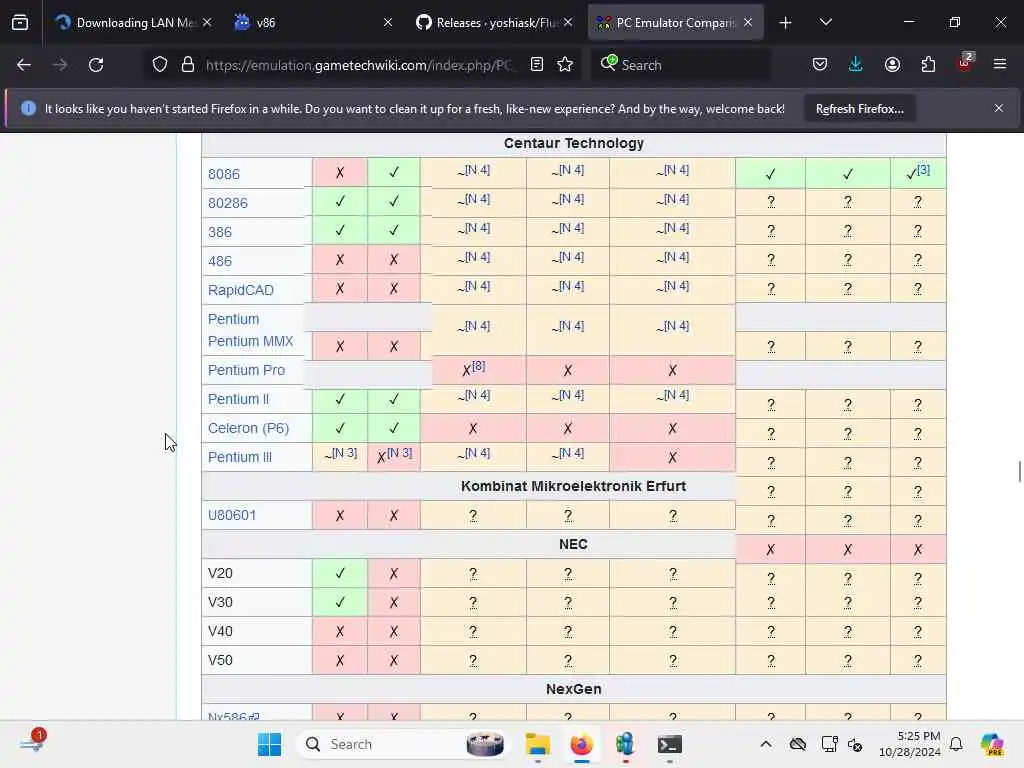Open Firefox downloads panel
Screen dimensions: 1024x768
856,64
